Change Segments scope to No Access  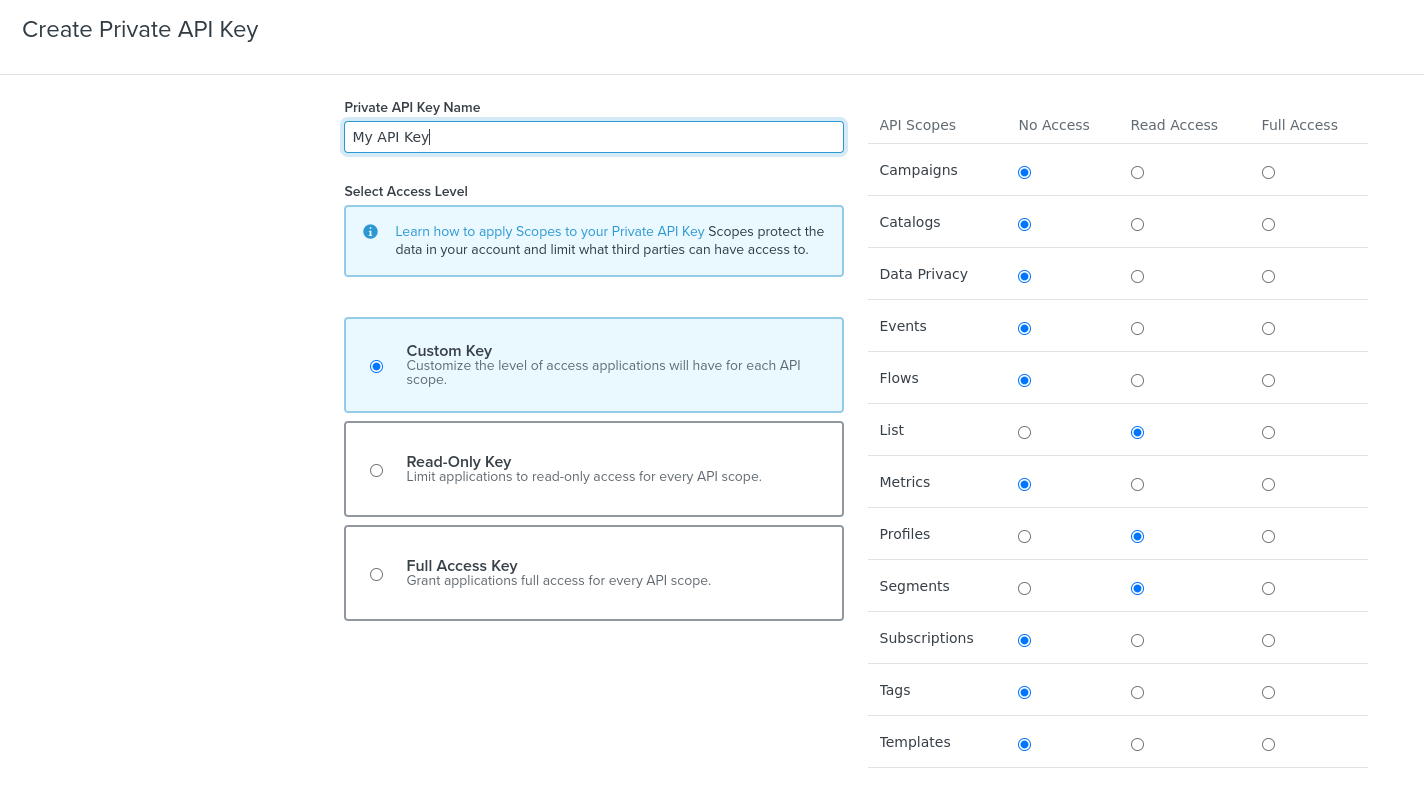pos(1024,588)
